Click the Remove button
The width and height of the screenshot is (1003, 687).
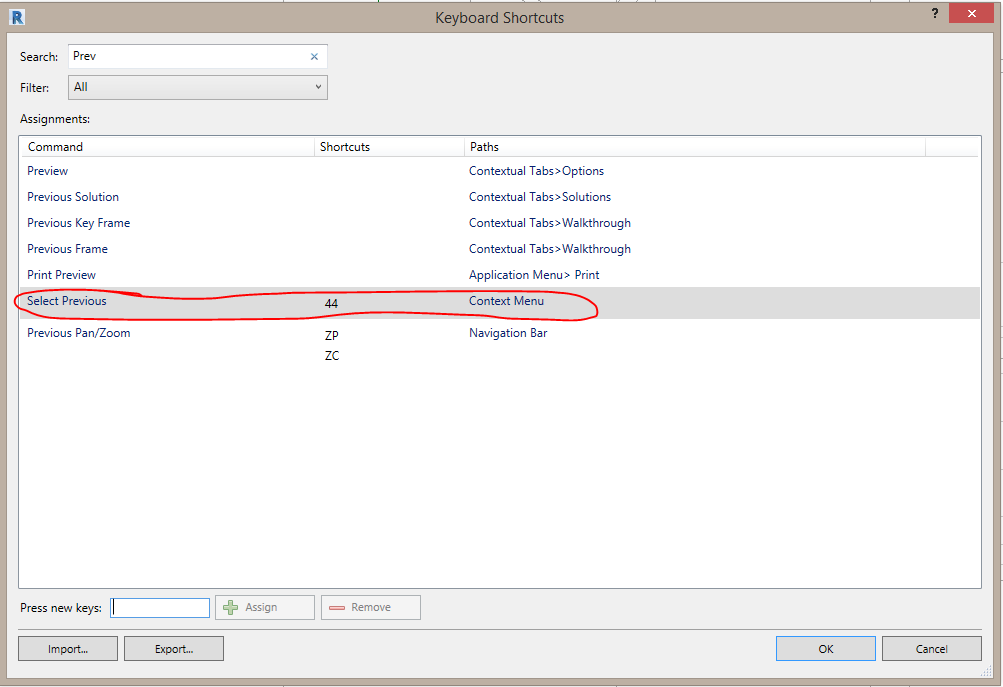coord(370,607)
